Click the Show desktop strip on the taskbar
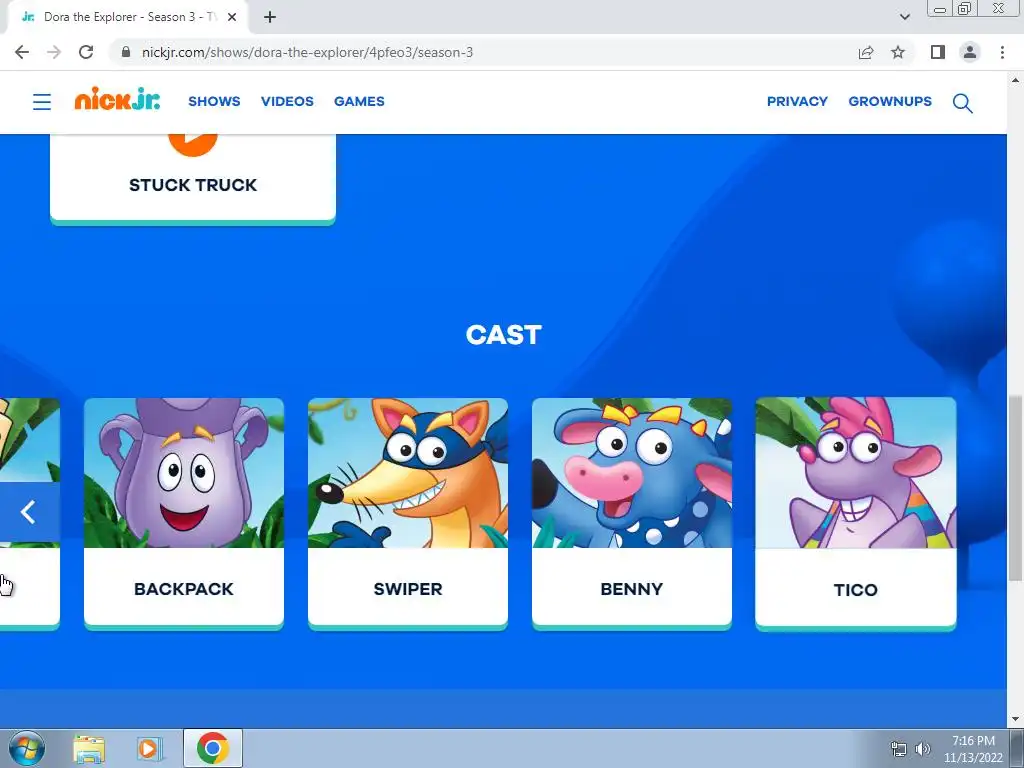This screenshot has width=1024, height=768. pos(1017,748)
